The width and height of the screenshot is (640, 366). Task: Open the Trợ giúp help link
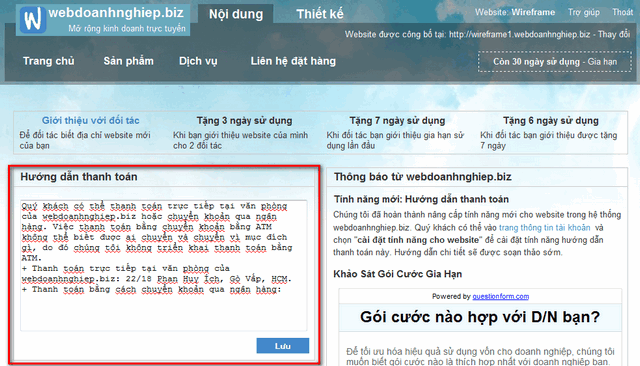[x=584, y=12]
